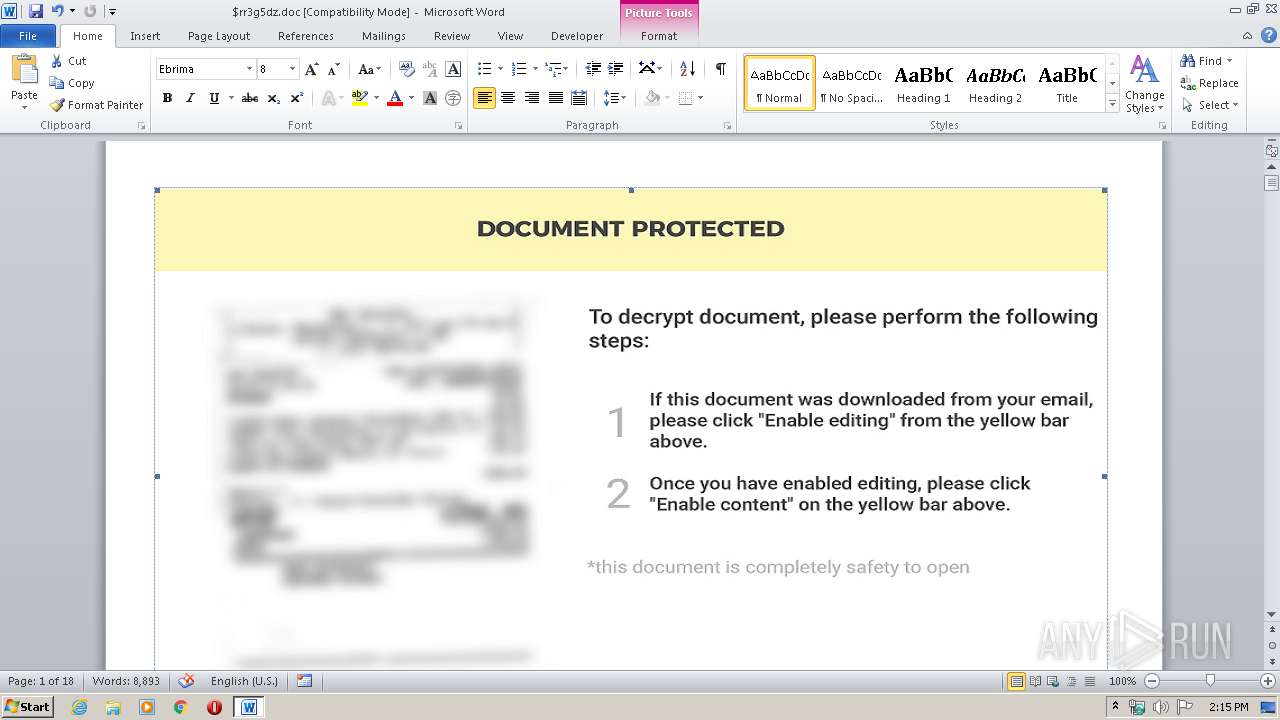1280x720 pixels.
Task: Select Align Text Left
Action: pyautogui.click(x=484, y=98)
